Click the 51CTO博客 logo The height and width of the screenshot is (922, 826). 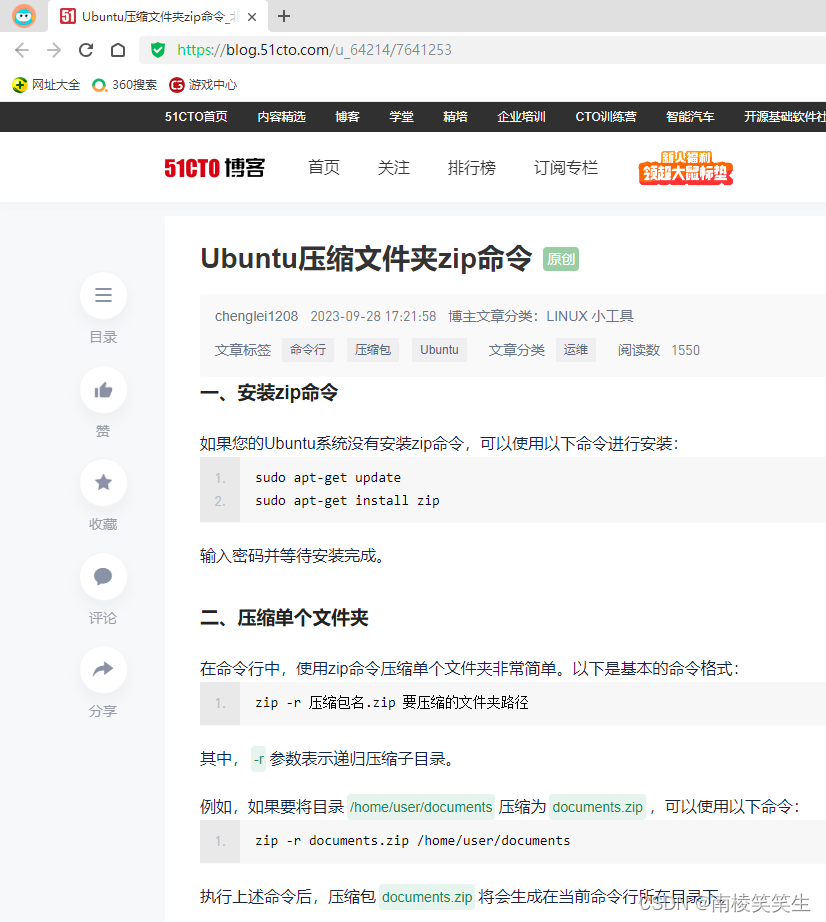(x=215, y=168)
